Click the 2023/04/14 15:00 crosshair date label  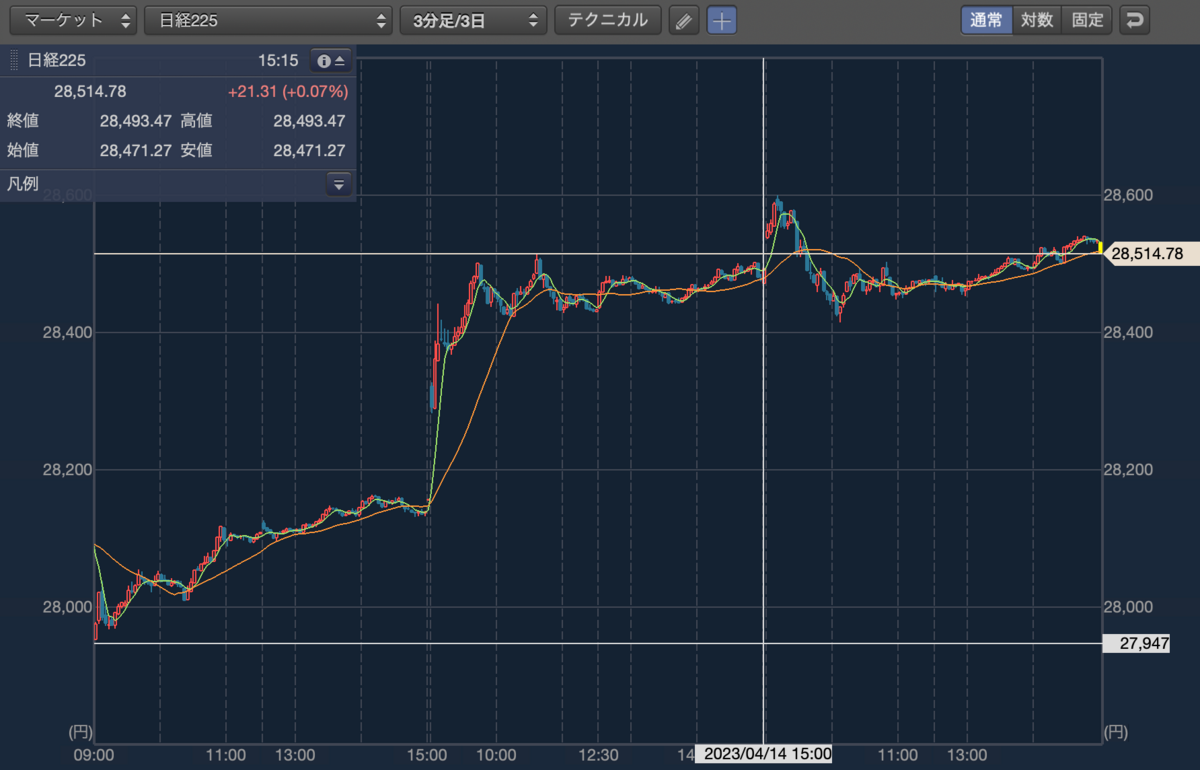click(x=764, y=755)
